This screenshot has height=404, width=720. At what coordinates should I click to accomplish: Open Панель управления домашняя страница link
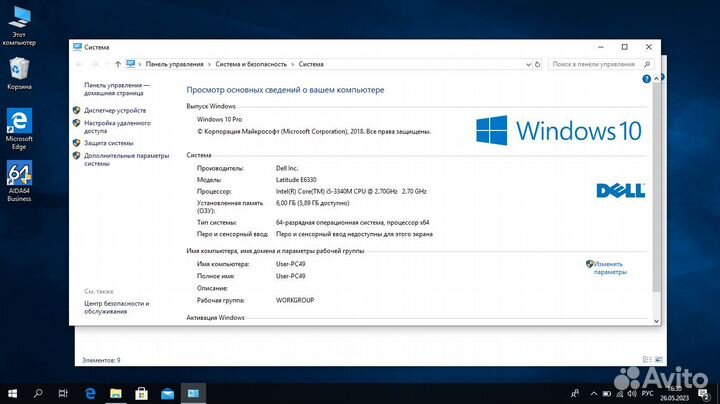117,89
